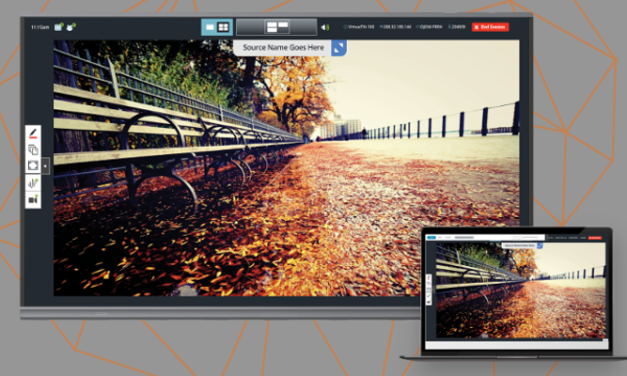Click the Source Name Goes Here label
Viewport: 627px width, 376px height.
pyautogui.click(x=283, y=48)
